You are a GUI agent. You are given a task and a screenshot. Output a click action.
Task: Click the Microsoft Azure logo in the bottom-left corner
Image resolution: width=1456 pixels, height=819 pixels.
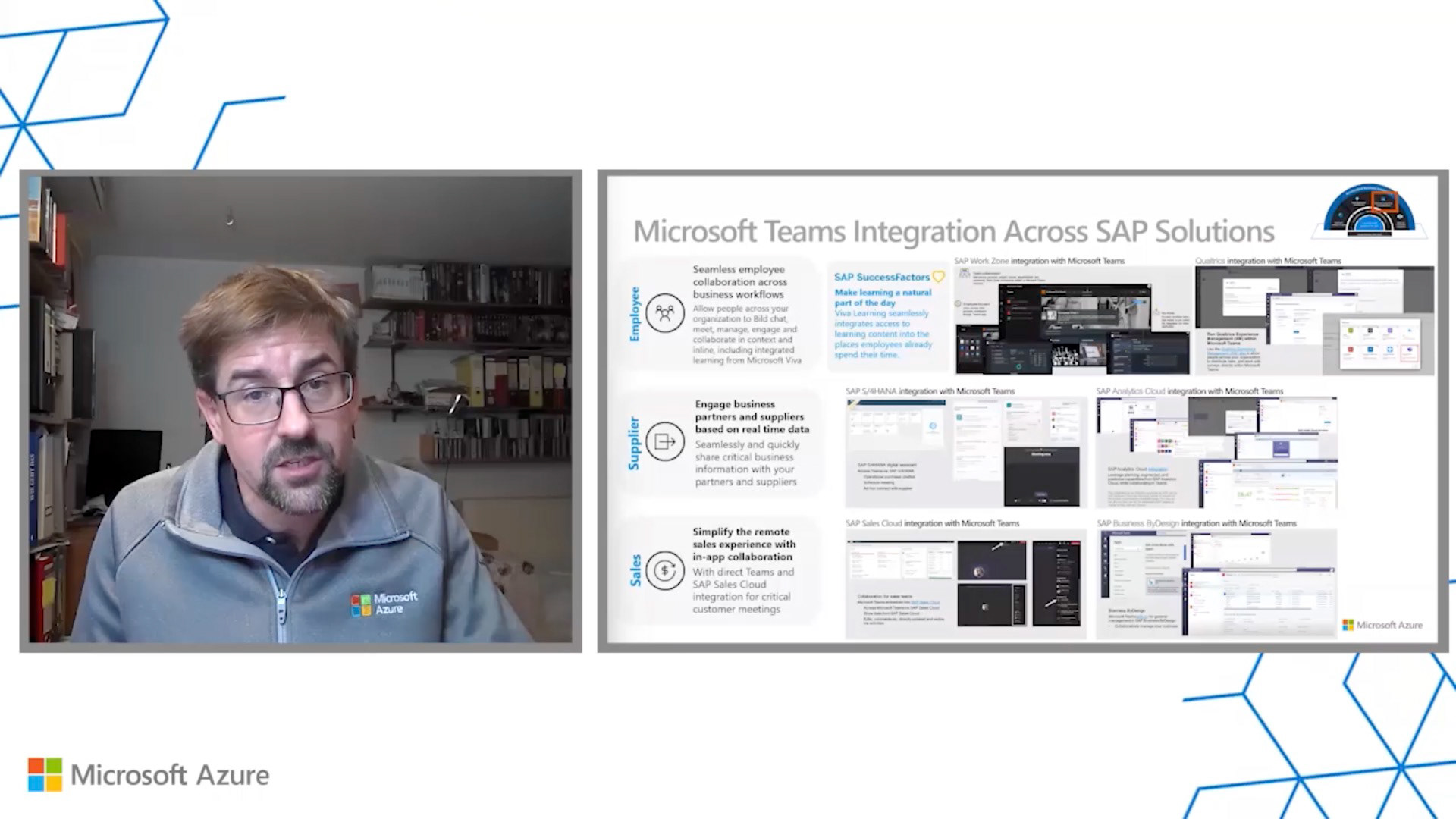click(149, 775)
